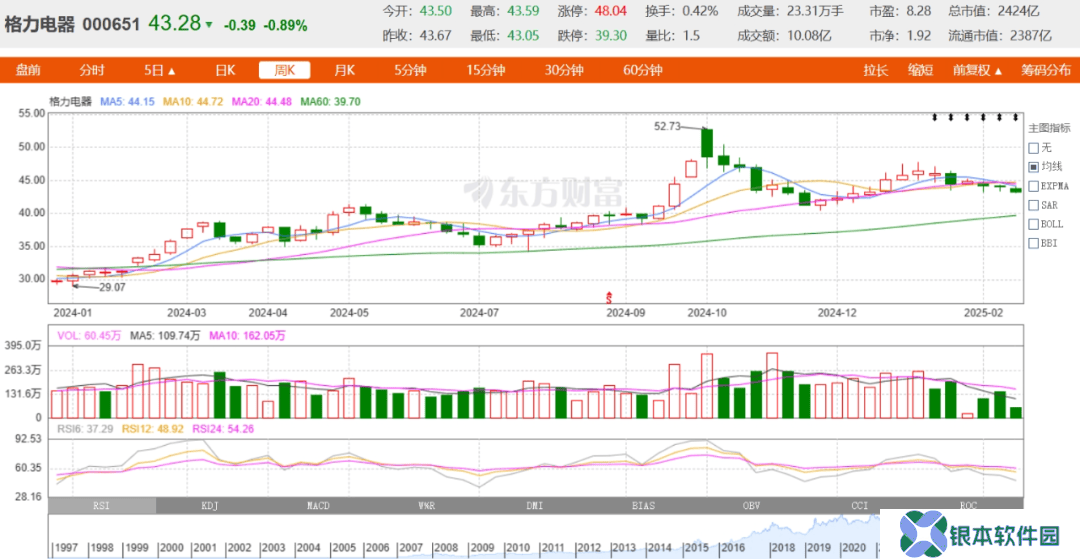Click the RSI6: 37.29 value
1080x559 pixels.
tap(84, 429)
